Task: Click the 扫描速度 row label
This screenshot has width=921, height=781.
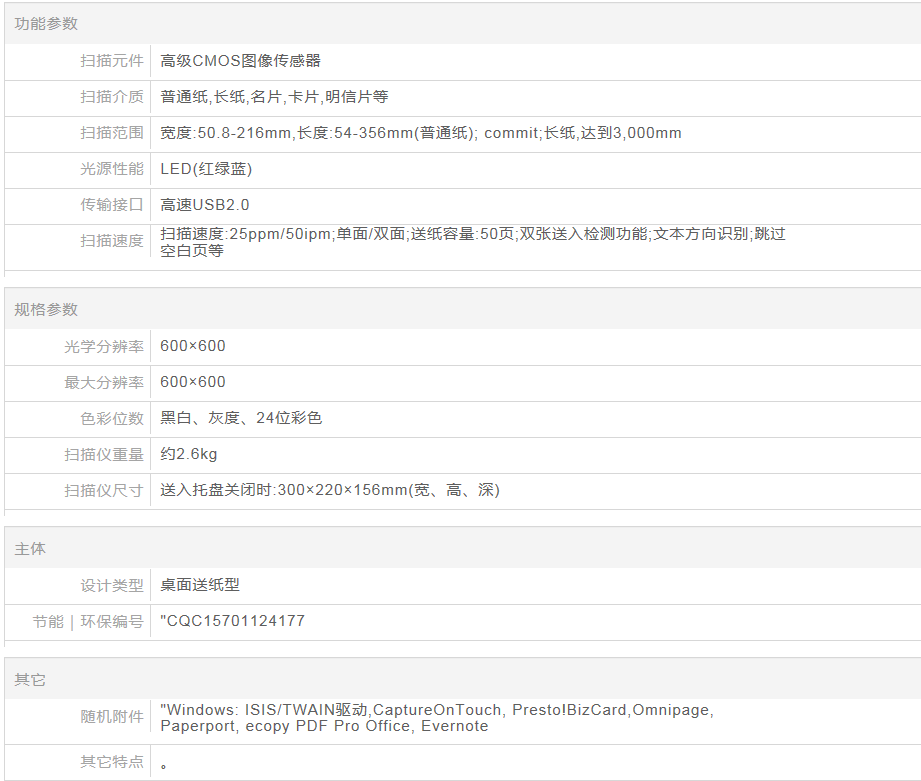Action: tap(112, 241)
